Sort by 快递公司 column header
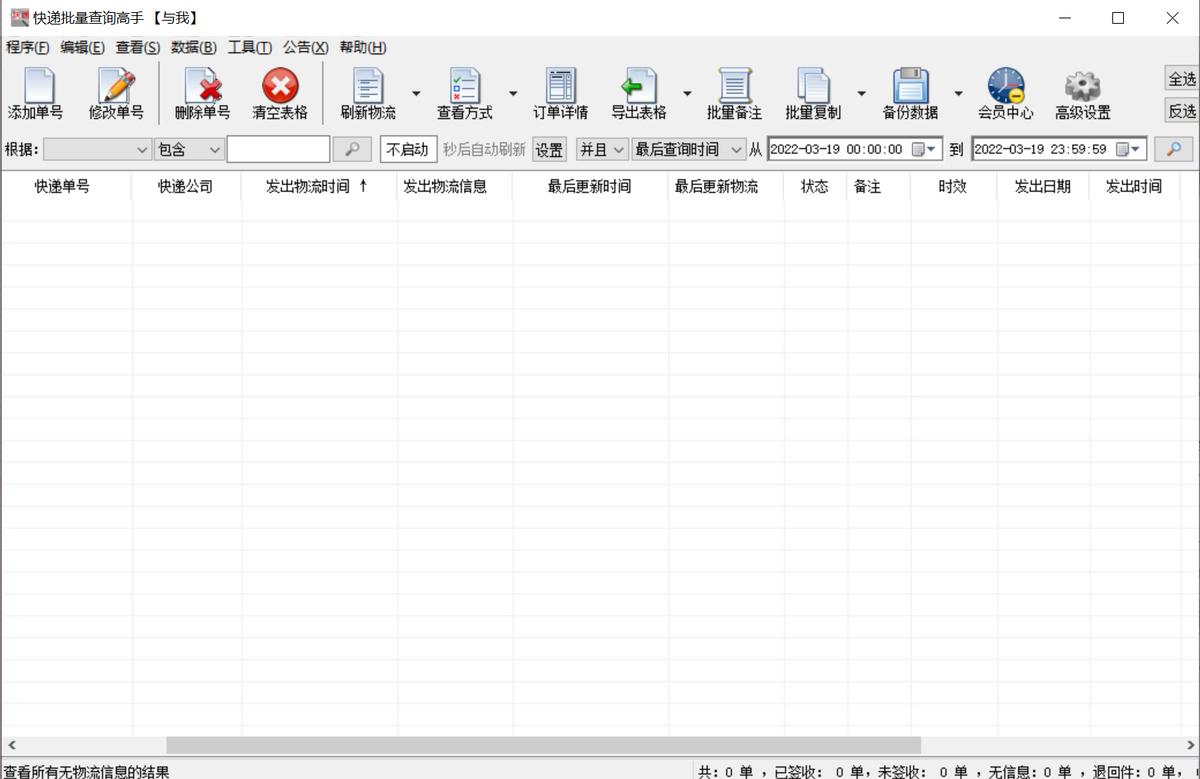 (186, 186)
